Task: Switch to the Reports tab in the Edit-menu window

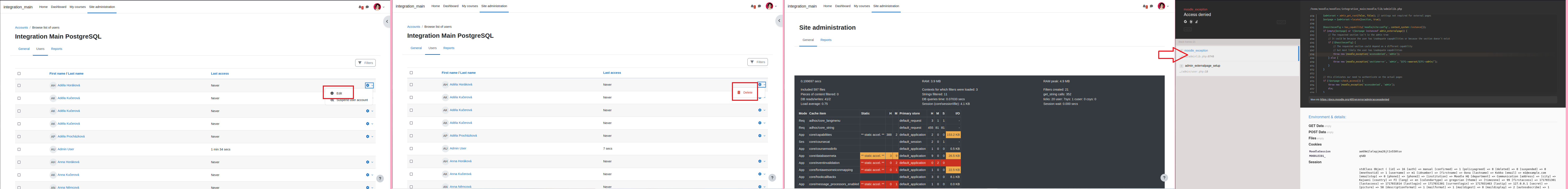Action: tap(57, 49)
